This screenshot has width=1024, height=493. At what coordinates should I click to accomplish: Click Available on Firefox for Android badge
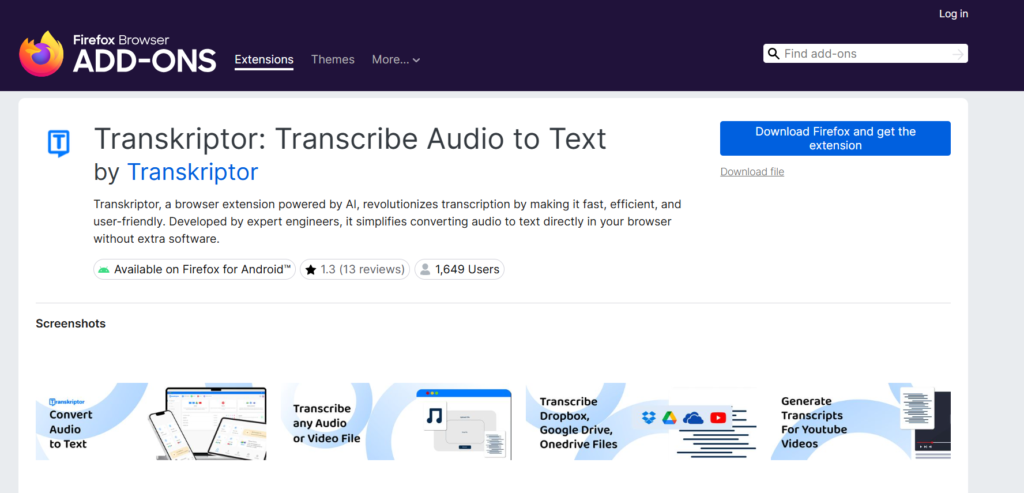point(195,269)
